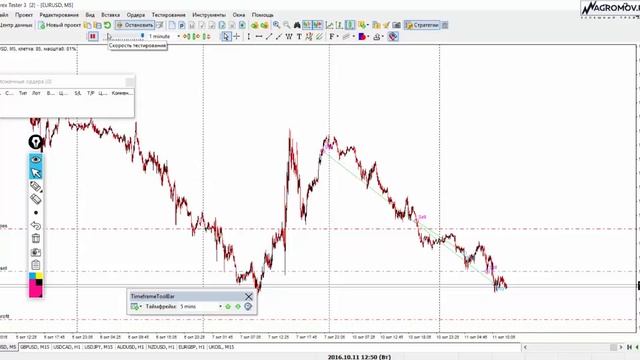The height and width of the screenshot is (360, 640).
Task: Open the Помощь menu
Action: [x=262, y=15]
